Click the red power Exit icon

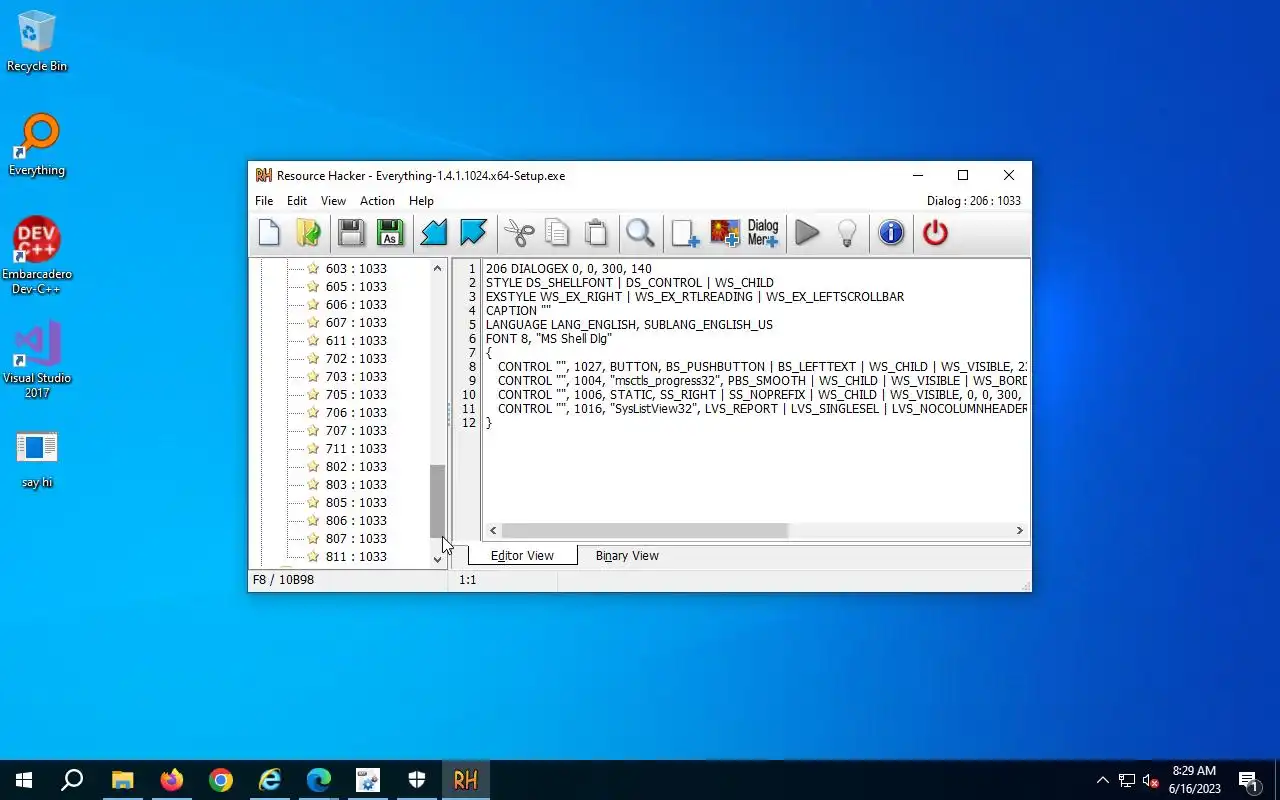click(x=935, y=233)
